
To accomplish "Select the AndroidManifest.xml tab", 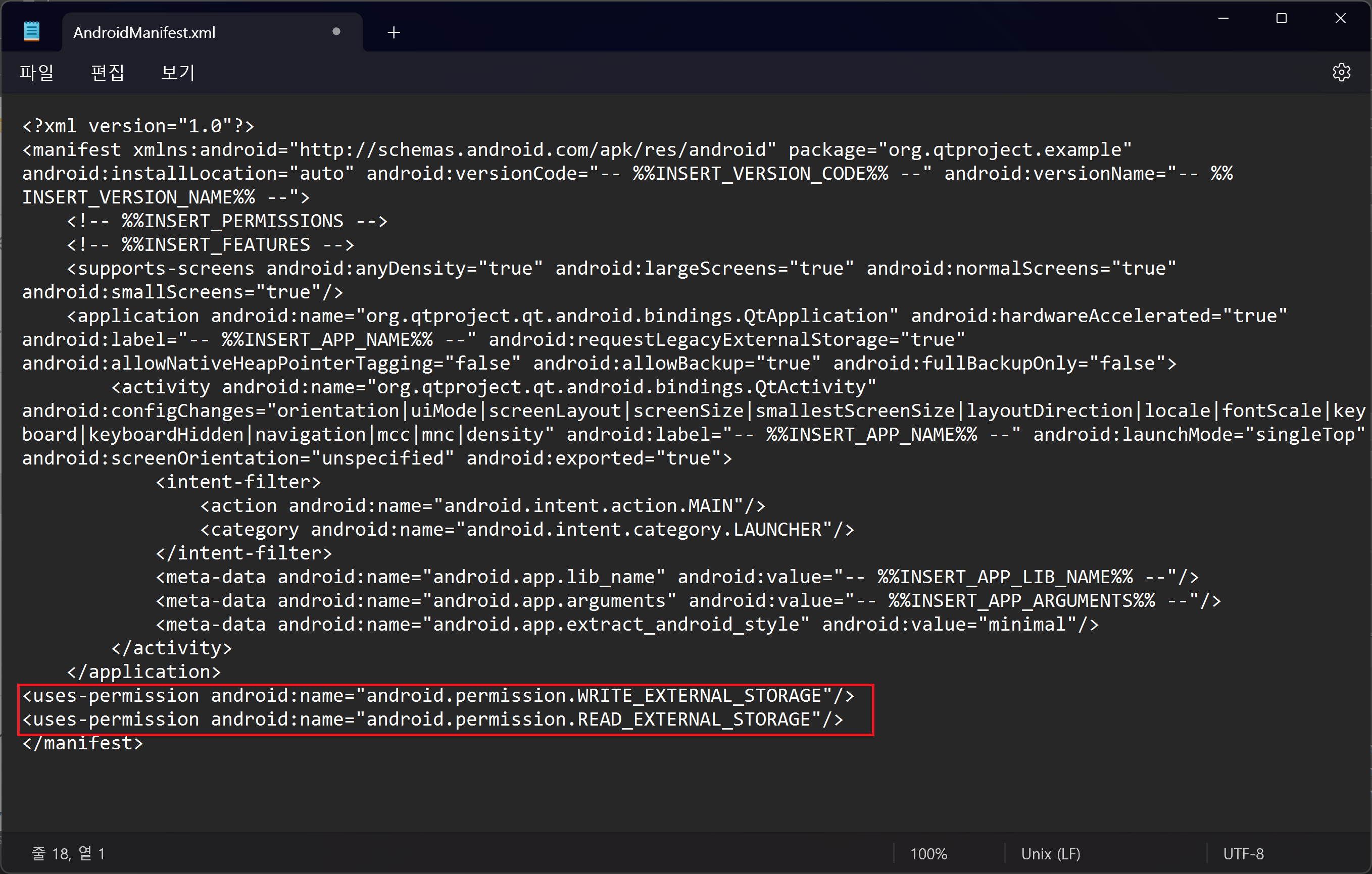I will coord(144,32).
